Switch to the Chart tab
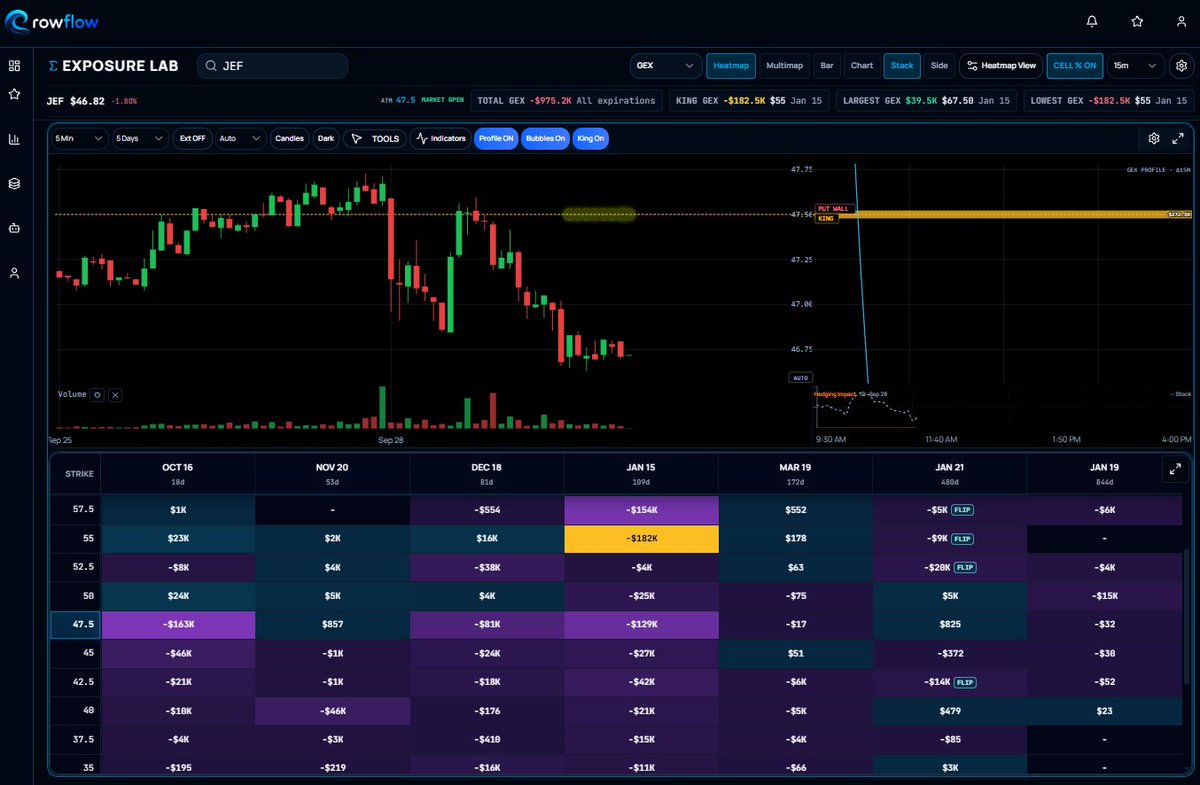The height and width of the screenshot is (785, 1200). pos(861,66)
